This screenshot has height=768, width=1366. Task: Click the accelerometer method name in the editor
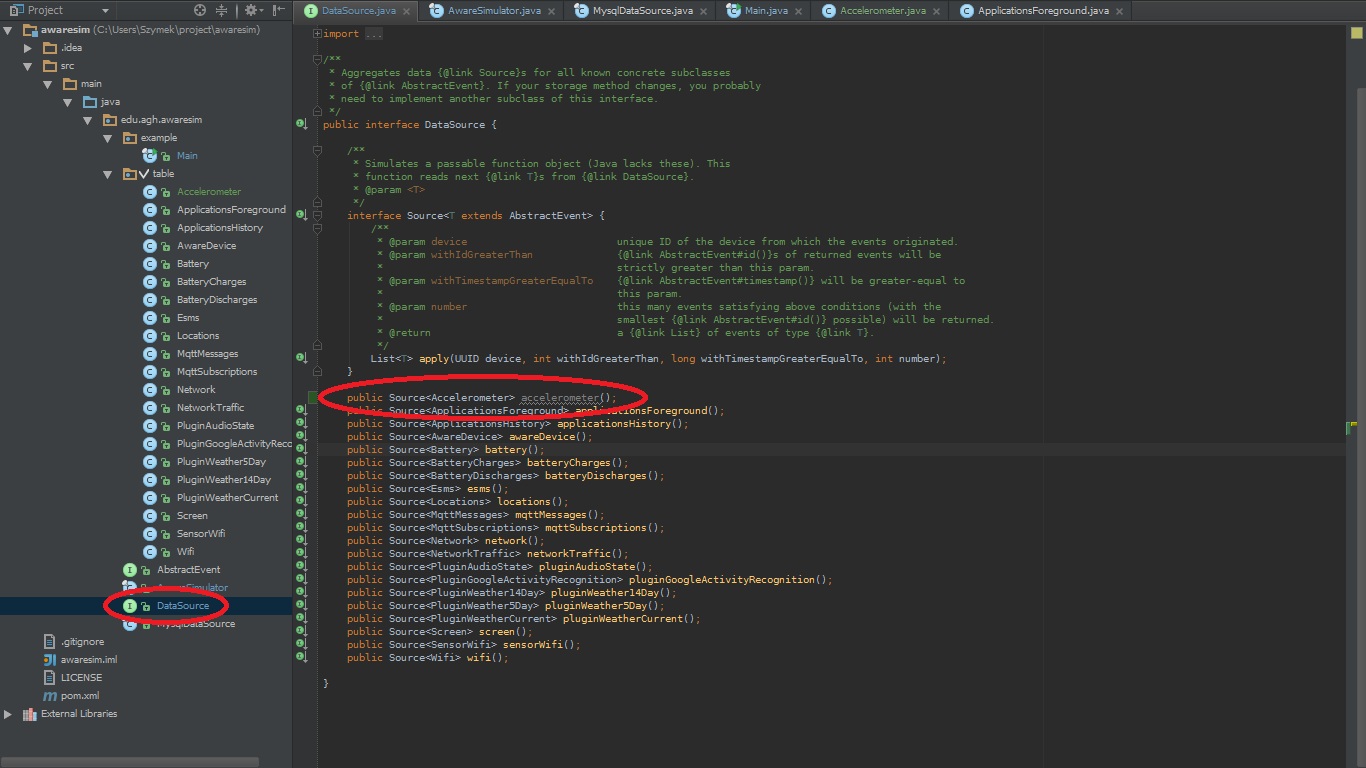tap(560, 398)
